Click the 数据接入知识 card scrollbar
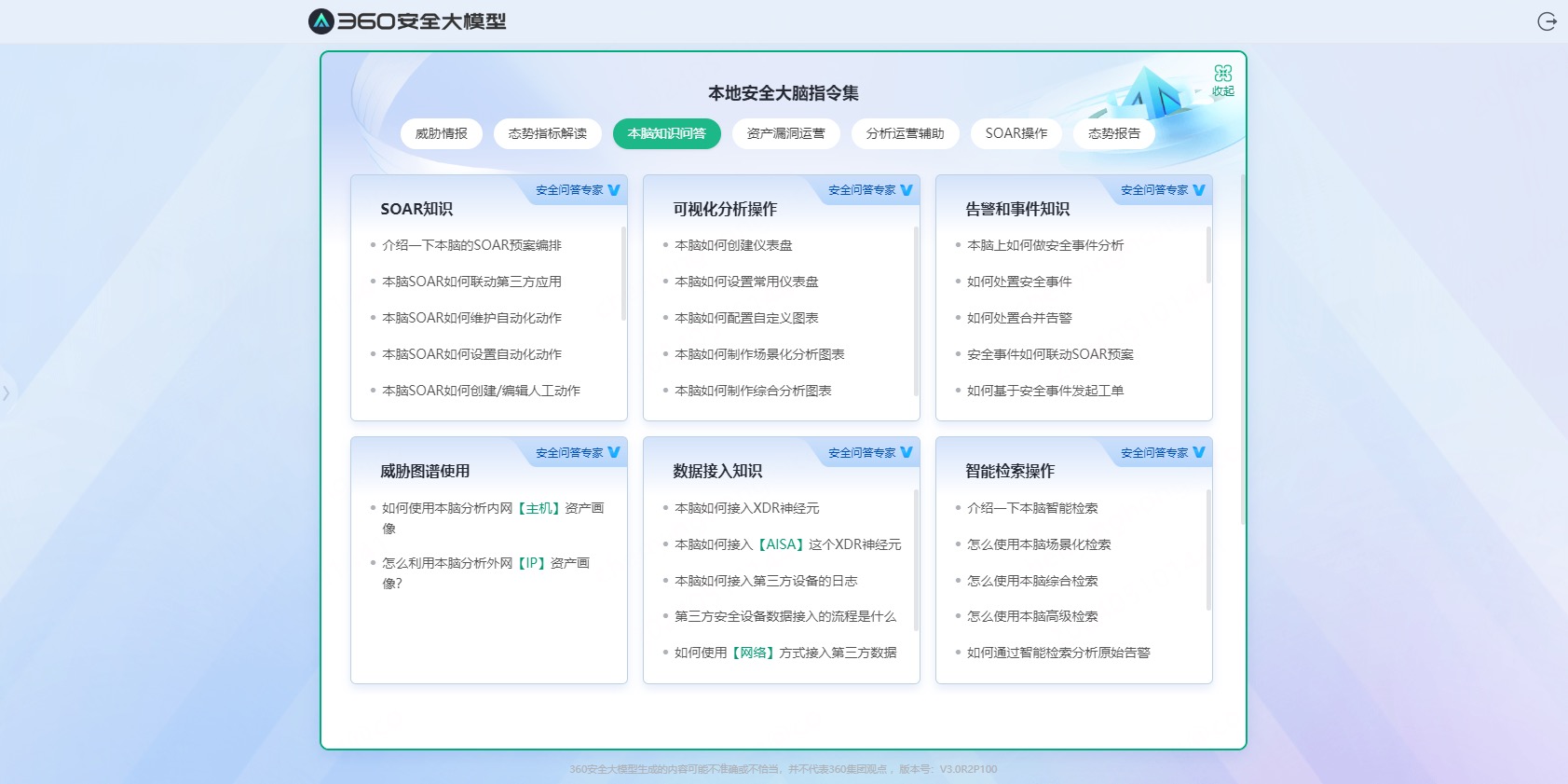This screenshot has width=1568, height=784. point(916,559)
